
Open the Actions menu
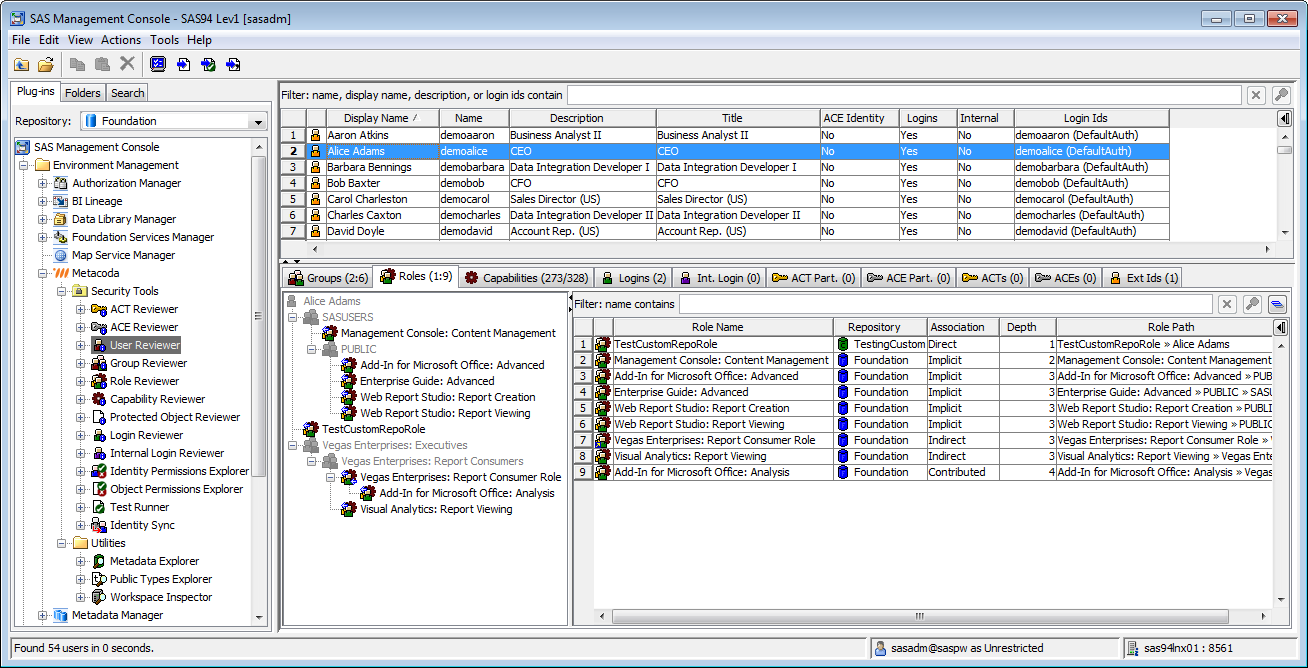point(121,40)
